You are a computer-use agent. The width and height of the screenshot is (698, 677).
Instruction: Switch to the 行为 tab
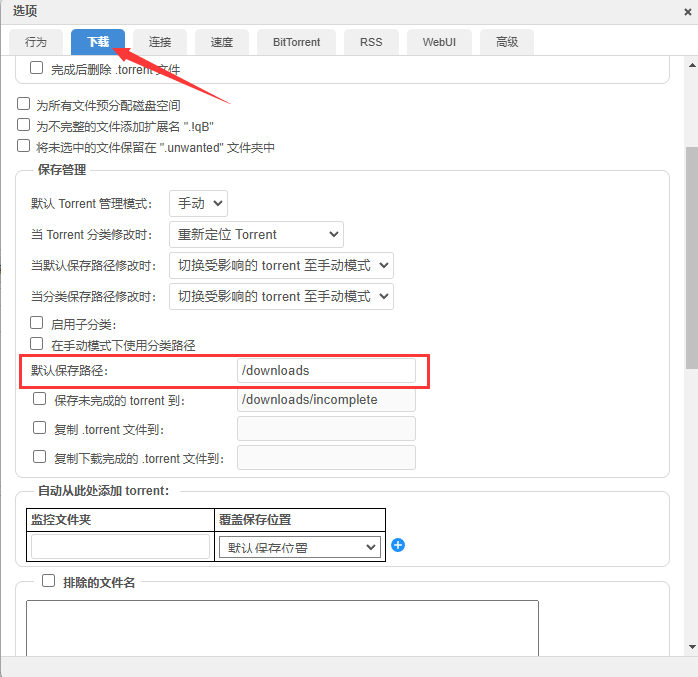pos(36,42)
